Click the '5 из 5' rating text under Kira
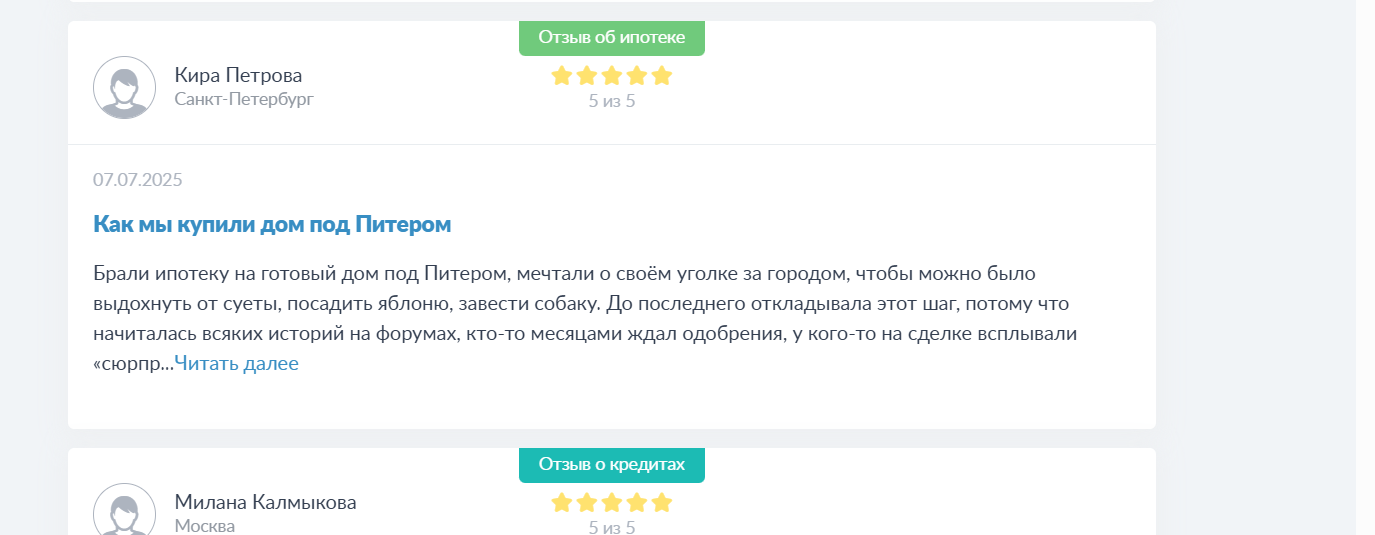 [612, 101]
